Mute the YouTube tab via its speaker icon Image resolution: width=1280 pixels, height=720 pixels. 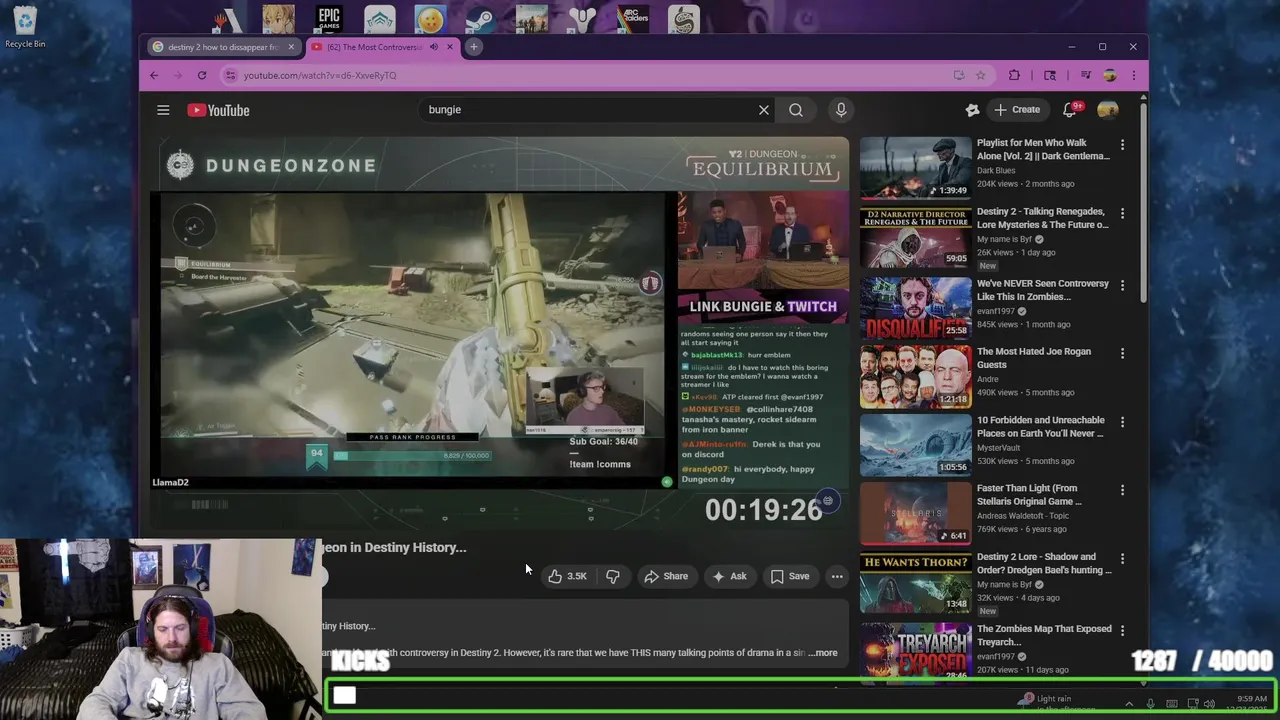[x=434, y=47]
